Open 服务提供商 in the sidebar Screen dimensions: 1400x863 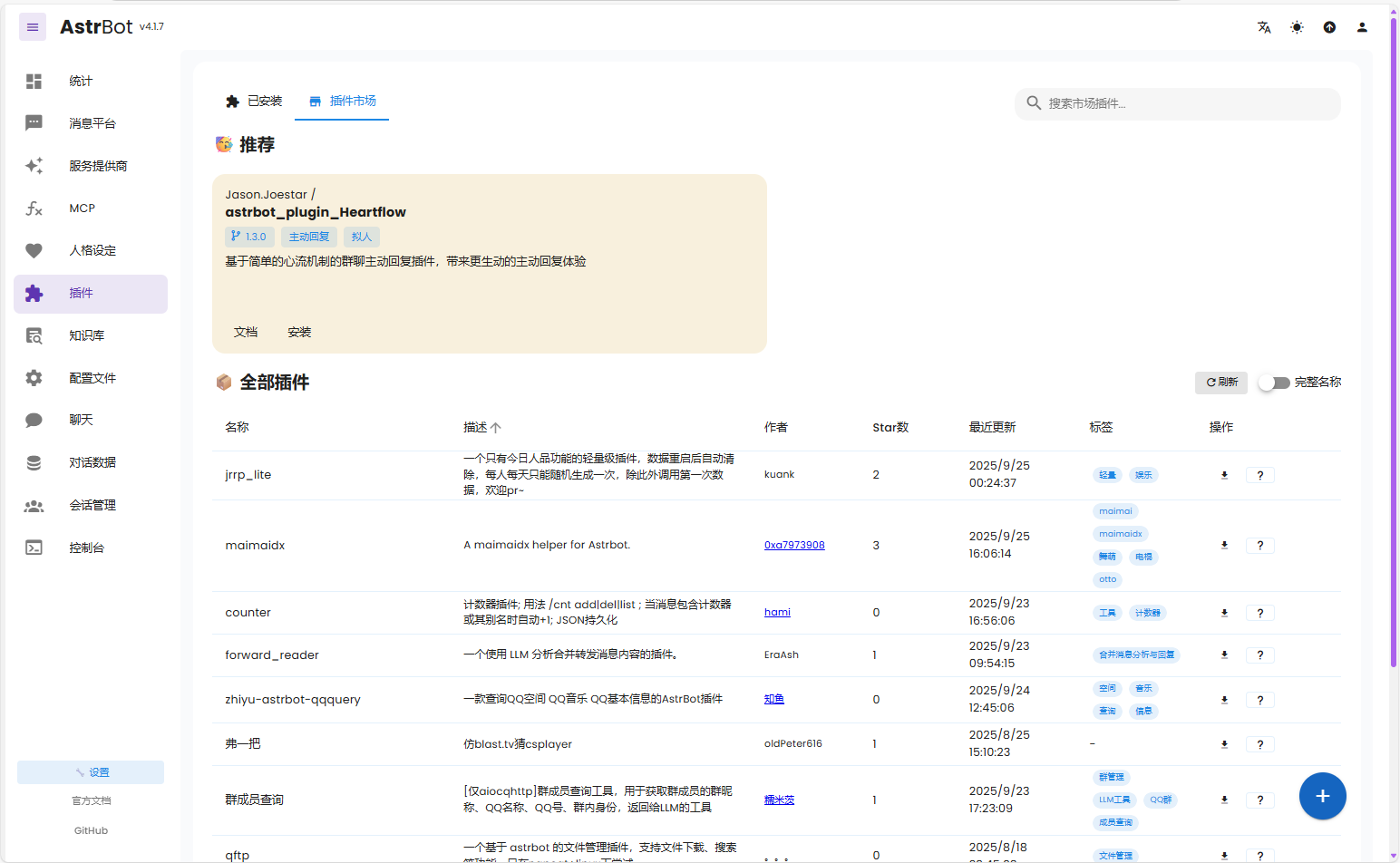(91, 166)
